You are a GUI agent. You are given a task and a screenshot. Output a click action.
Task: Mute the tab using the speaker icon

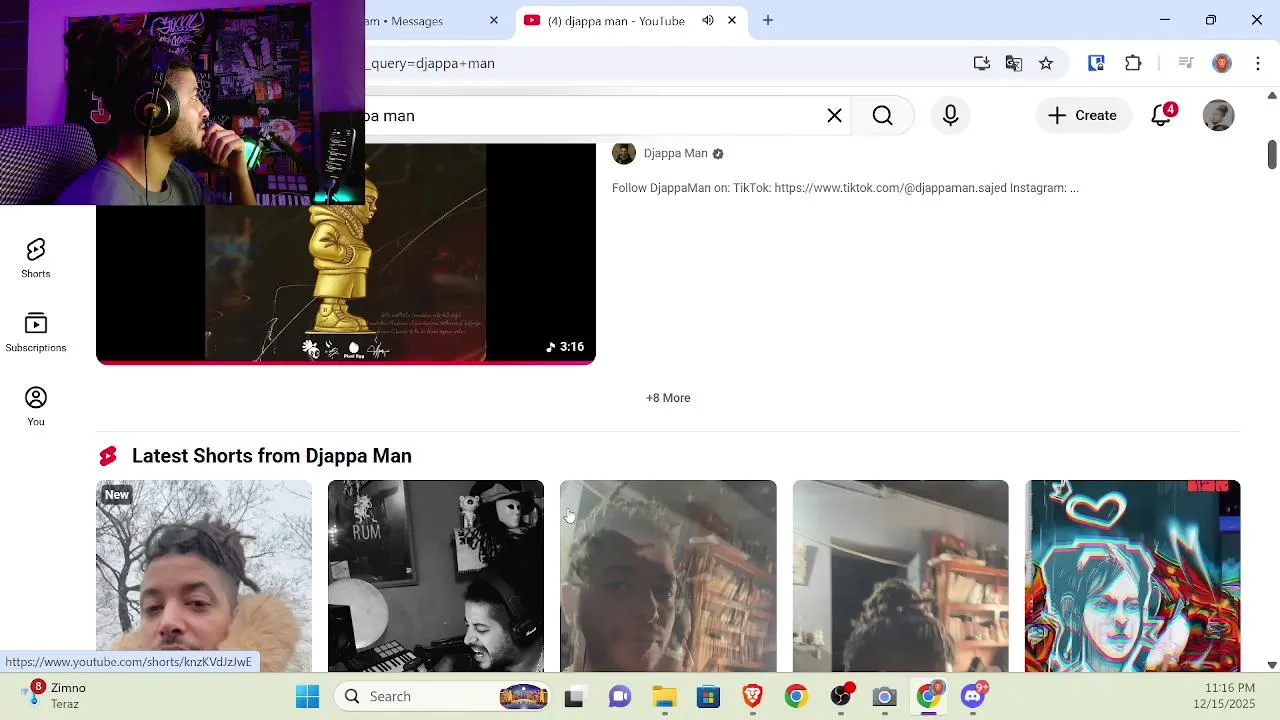[x=708, y=20]
